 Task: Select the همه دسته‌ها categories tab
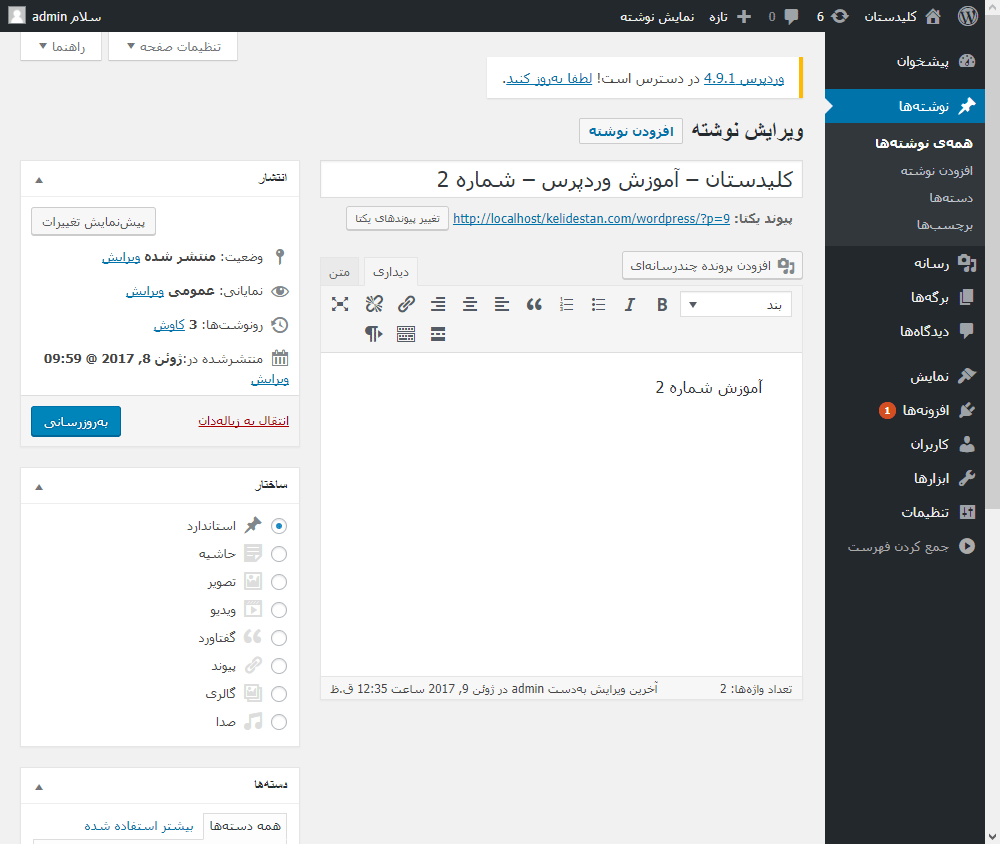[245, 826]
